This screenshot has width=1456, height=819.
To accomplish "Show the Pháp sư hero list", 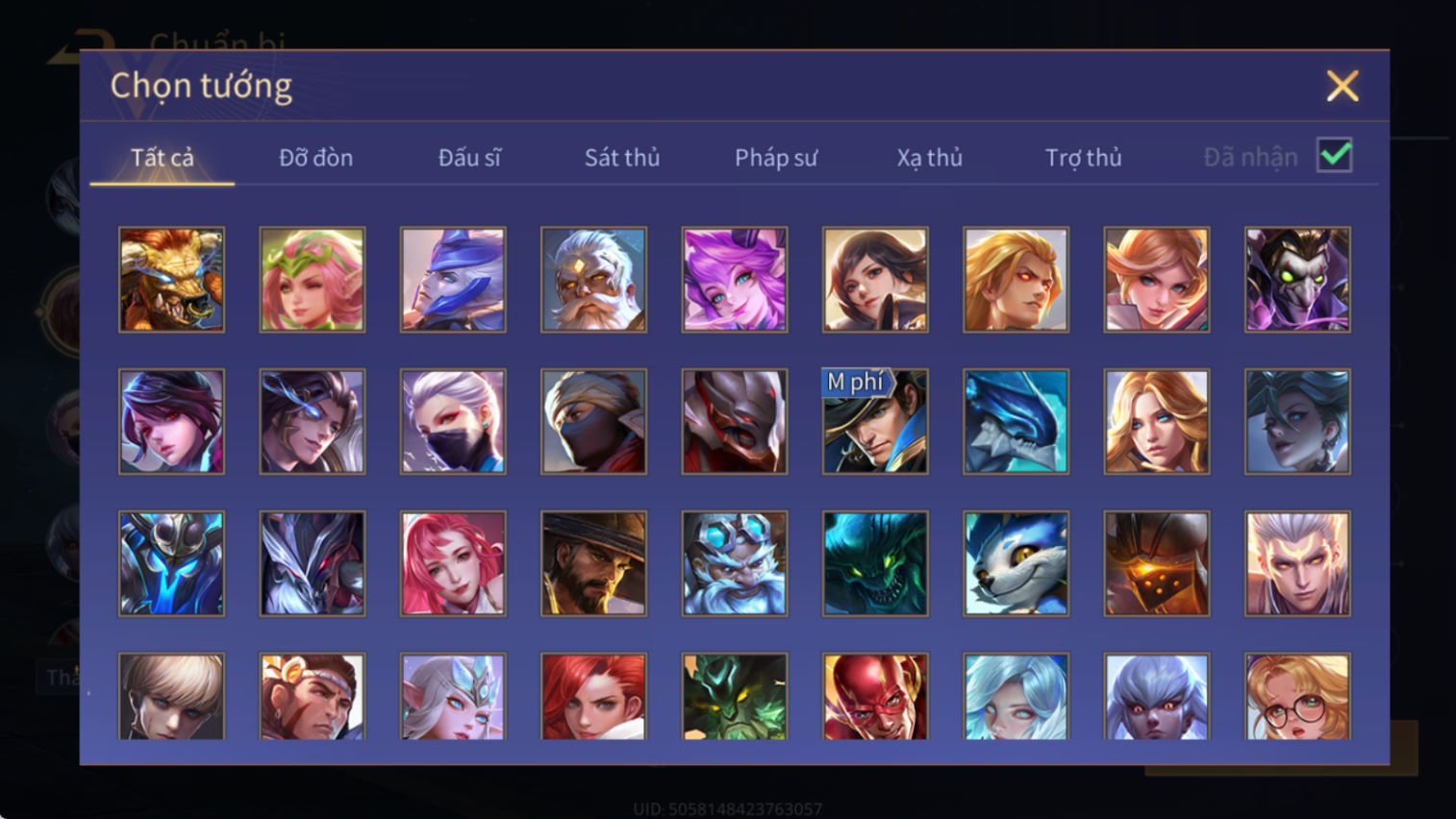I will pos(776,158).
